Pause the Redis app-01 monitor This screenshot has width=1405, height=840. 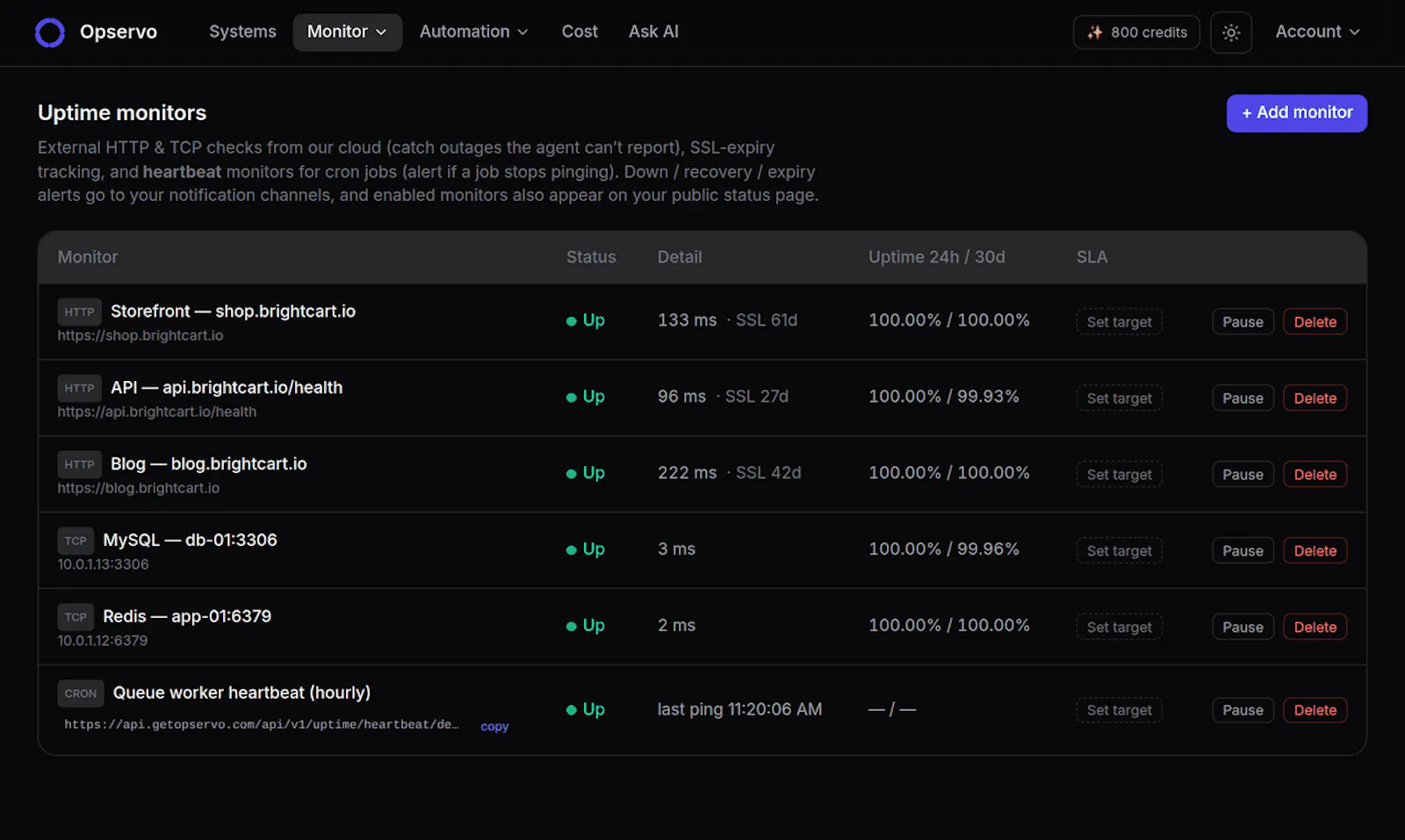(1243, 628)
